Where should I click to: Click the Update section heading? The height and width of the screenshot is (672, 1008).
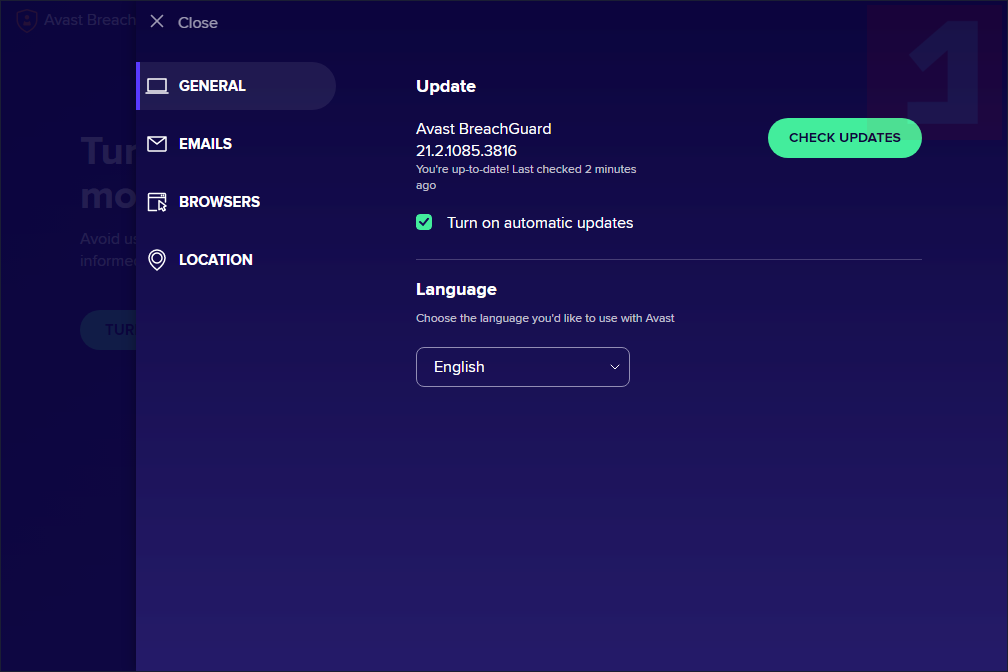point(446,86)
